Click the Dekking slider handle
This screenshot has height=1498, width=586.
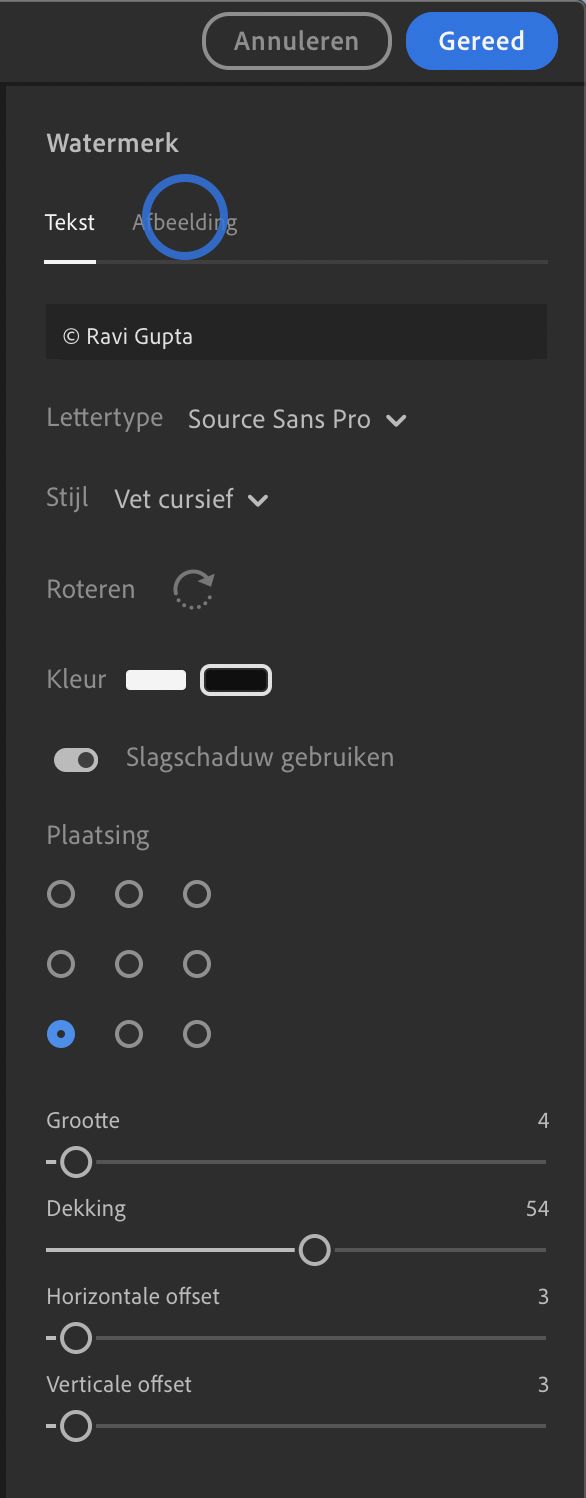[315, 1250]
